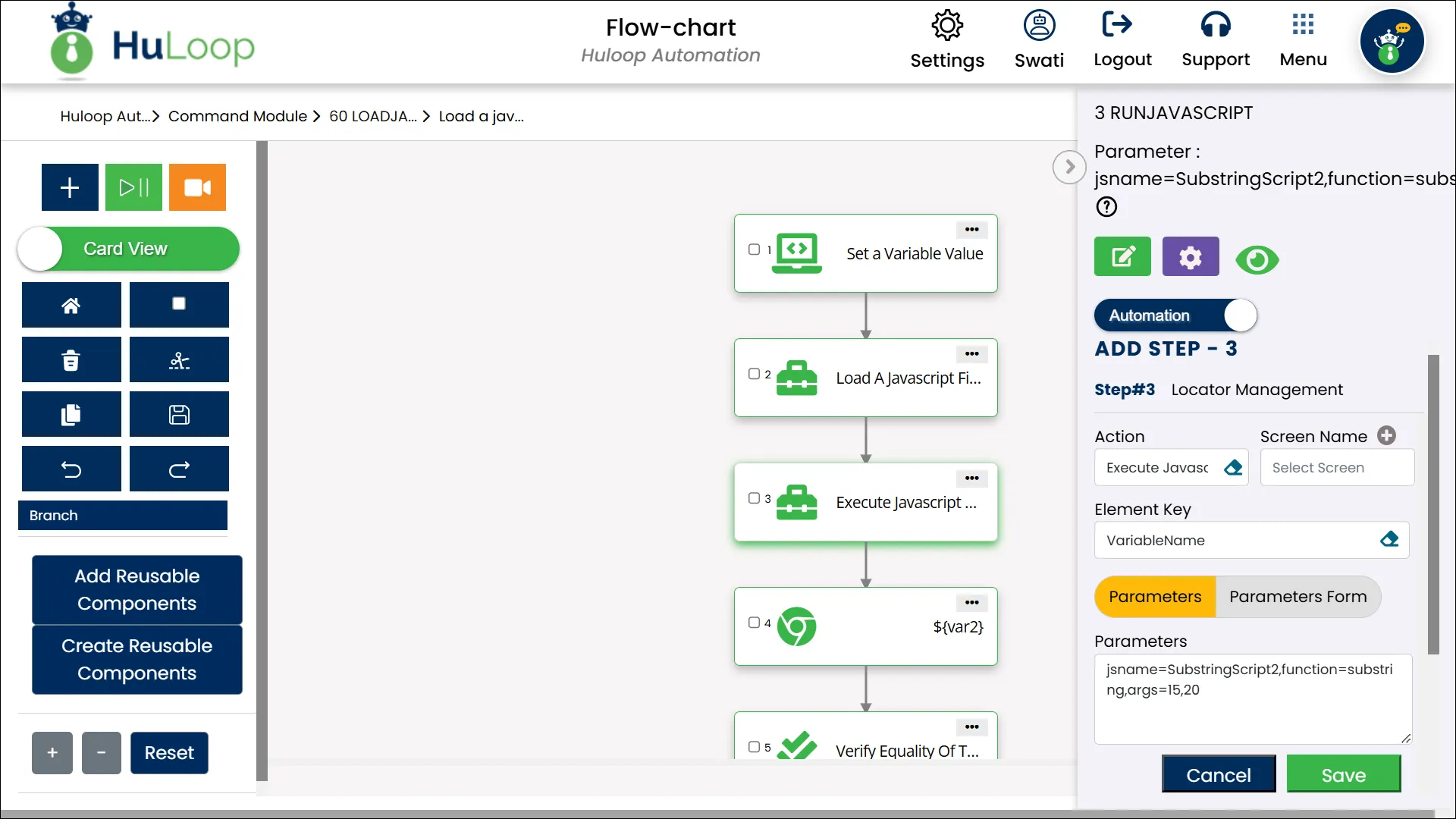Open the purple gear step settings

(1190, 257)
